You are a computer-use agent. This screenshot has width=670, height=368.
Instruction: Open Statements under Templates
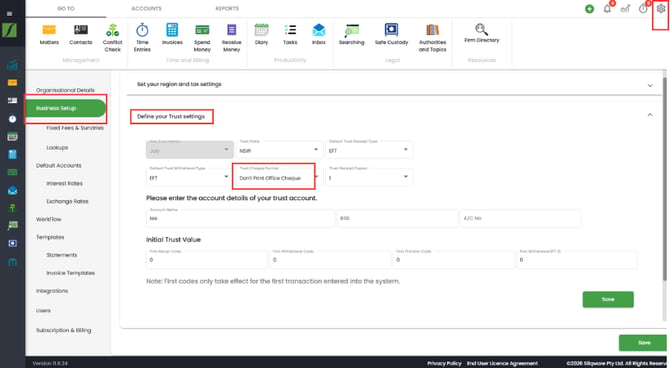point(62,255)
